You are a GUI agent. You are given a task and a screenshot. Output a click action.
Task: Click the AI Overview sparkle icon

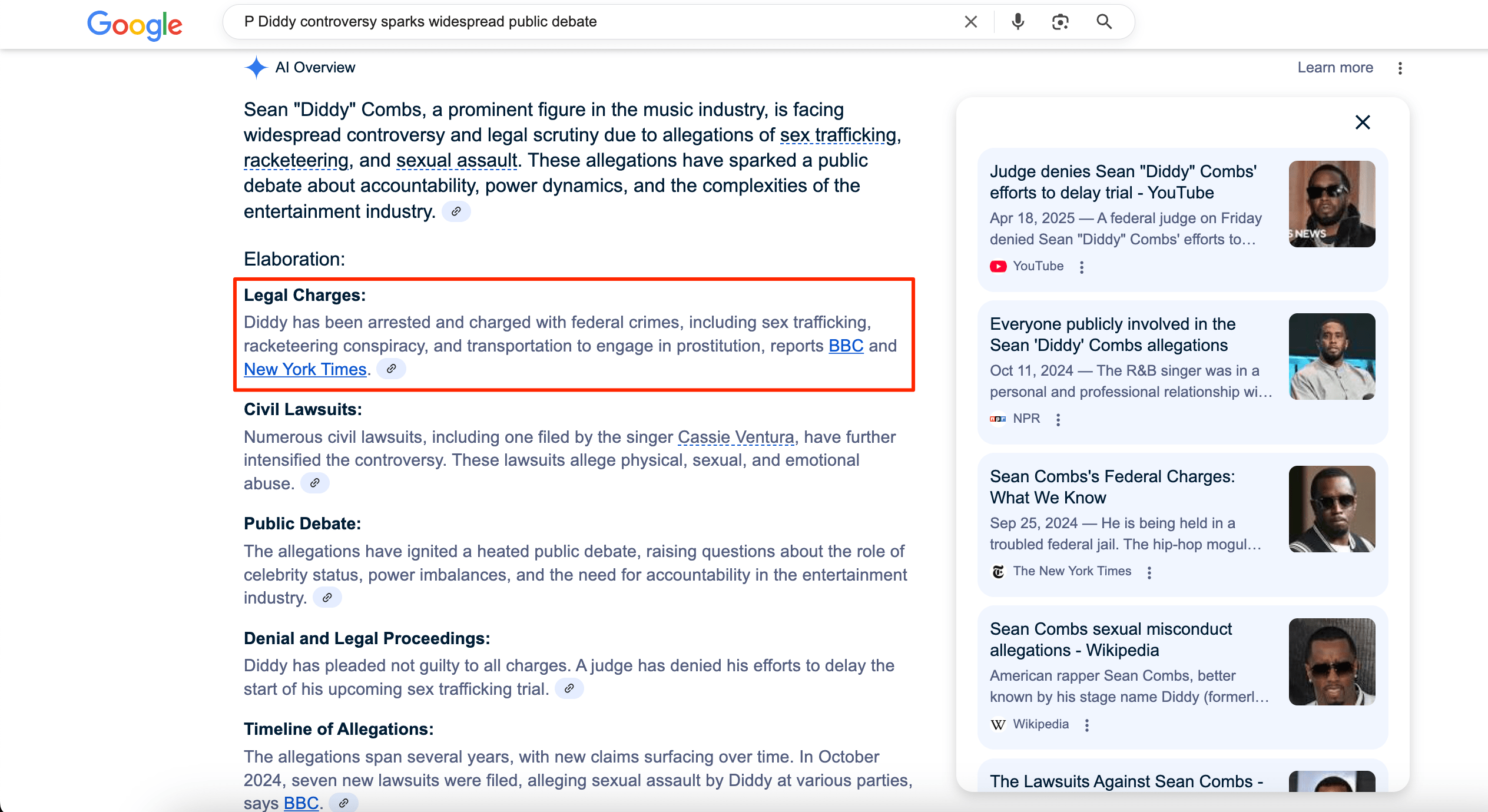tap(256, 68)
